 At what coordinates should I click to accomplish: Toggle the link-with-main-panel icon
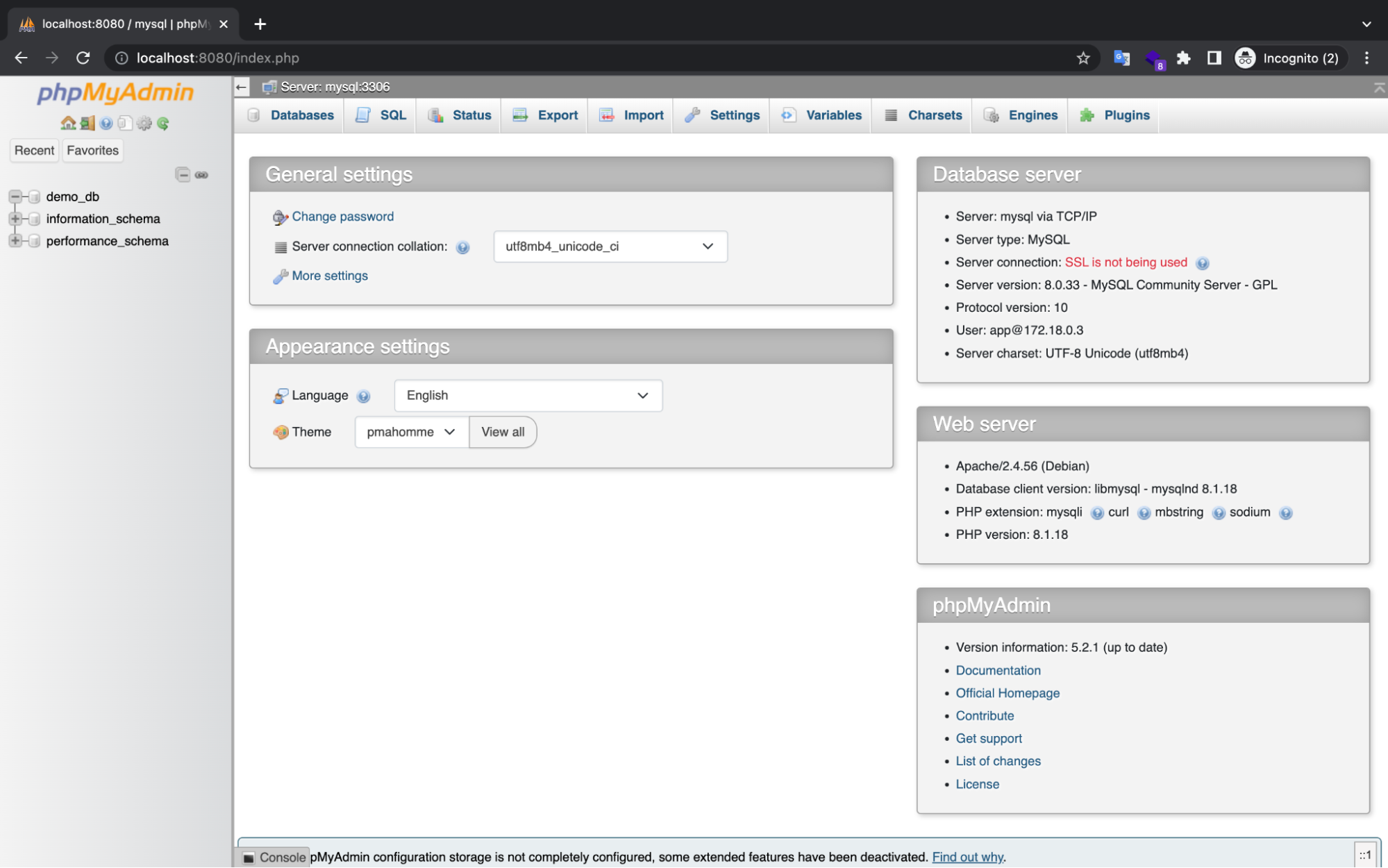[x=203, y=175]
